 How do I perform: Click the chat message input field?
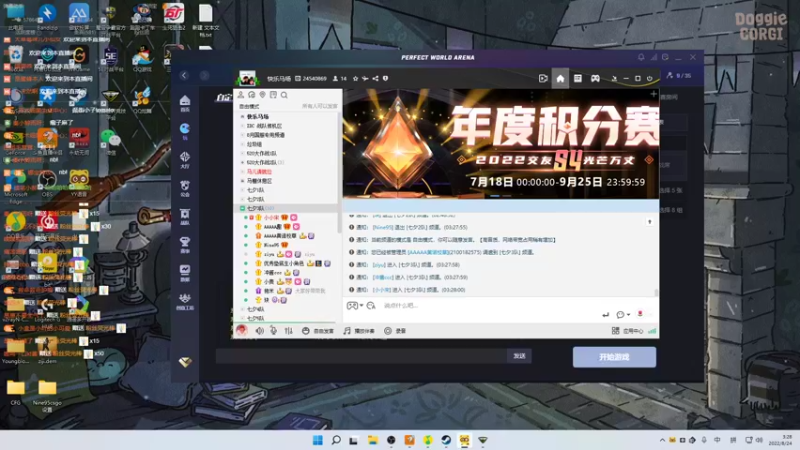pos(490,306)
